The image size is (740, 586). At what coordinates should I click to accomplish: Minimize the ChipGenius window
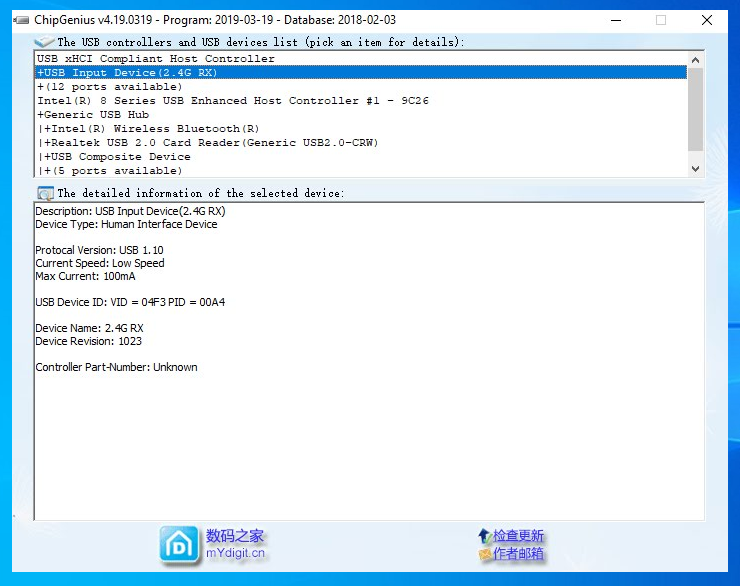616,20
